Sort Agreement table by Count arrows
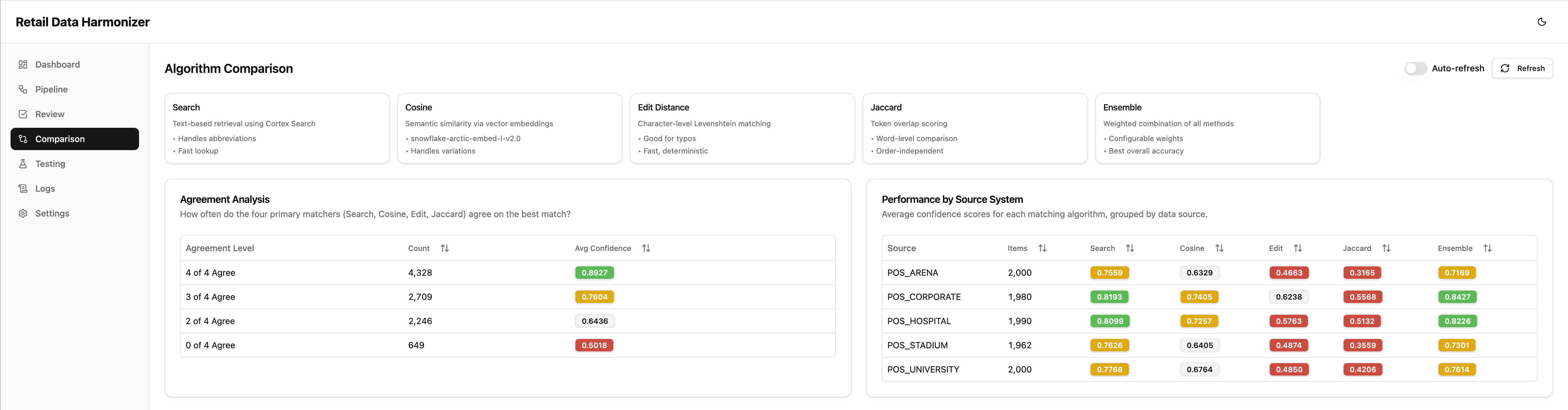Screen dimensions: 1568x410 click(x=445, y=248)
